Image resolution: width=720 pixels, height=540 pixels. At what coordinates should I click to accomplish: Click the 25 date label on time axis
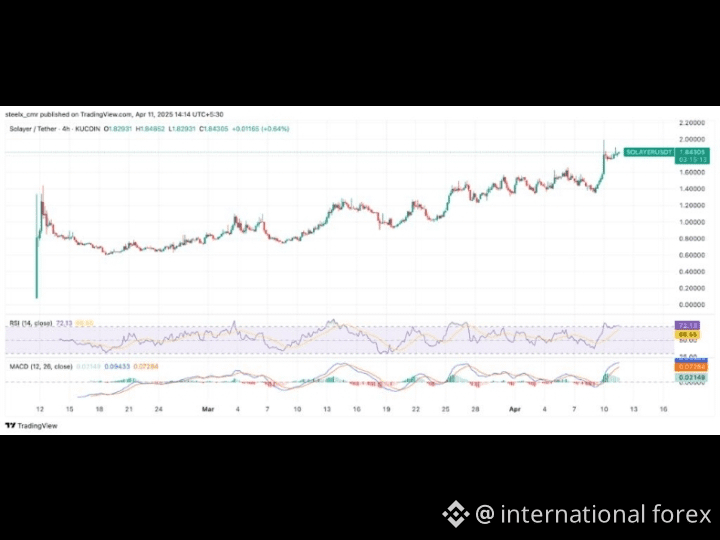[x=445, y=409]
